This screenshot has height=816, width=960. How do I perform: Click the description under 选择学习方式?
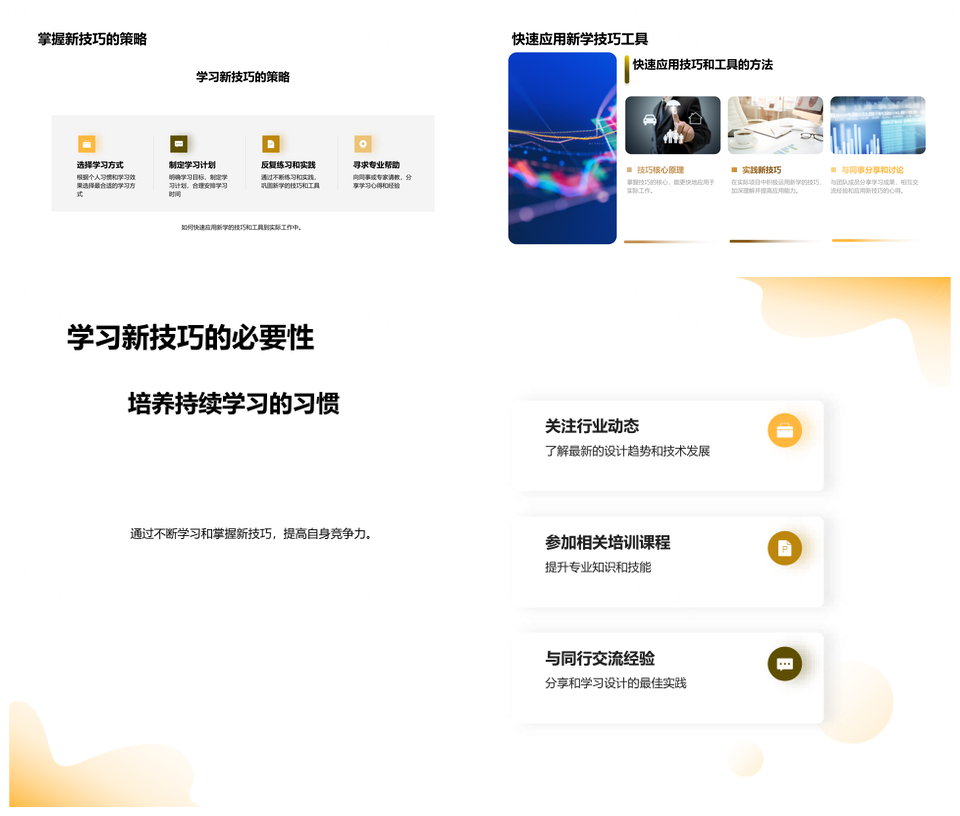106,185
